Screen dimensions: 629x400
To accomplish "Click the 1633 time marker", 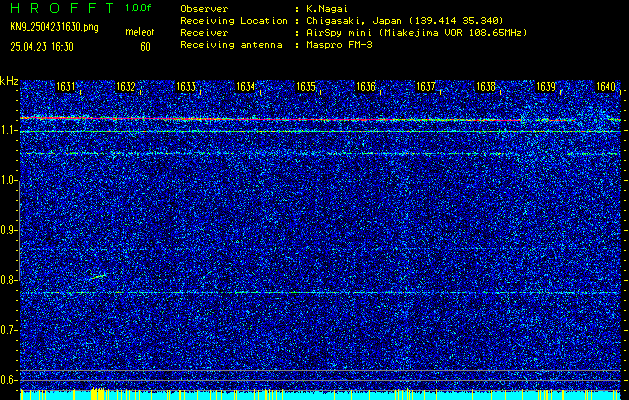I will [x=185, y=87].
